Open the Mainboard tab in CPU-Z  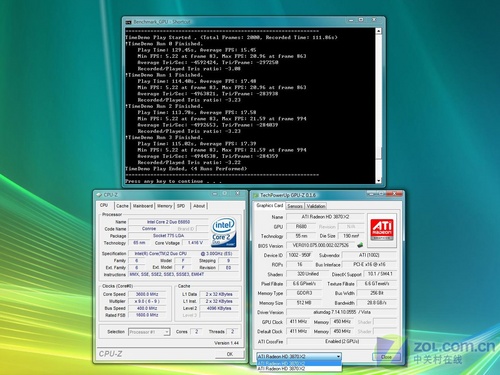pyautogui.click(x=143, y=206)
